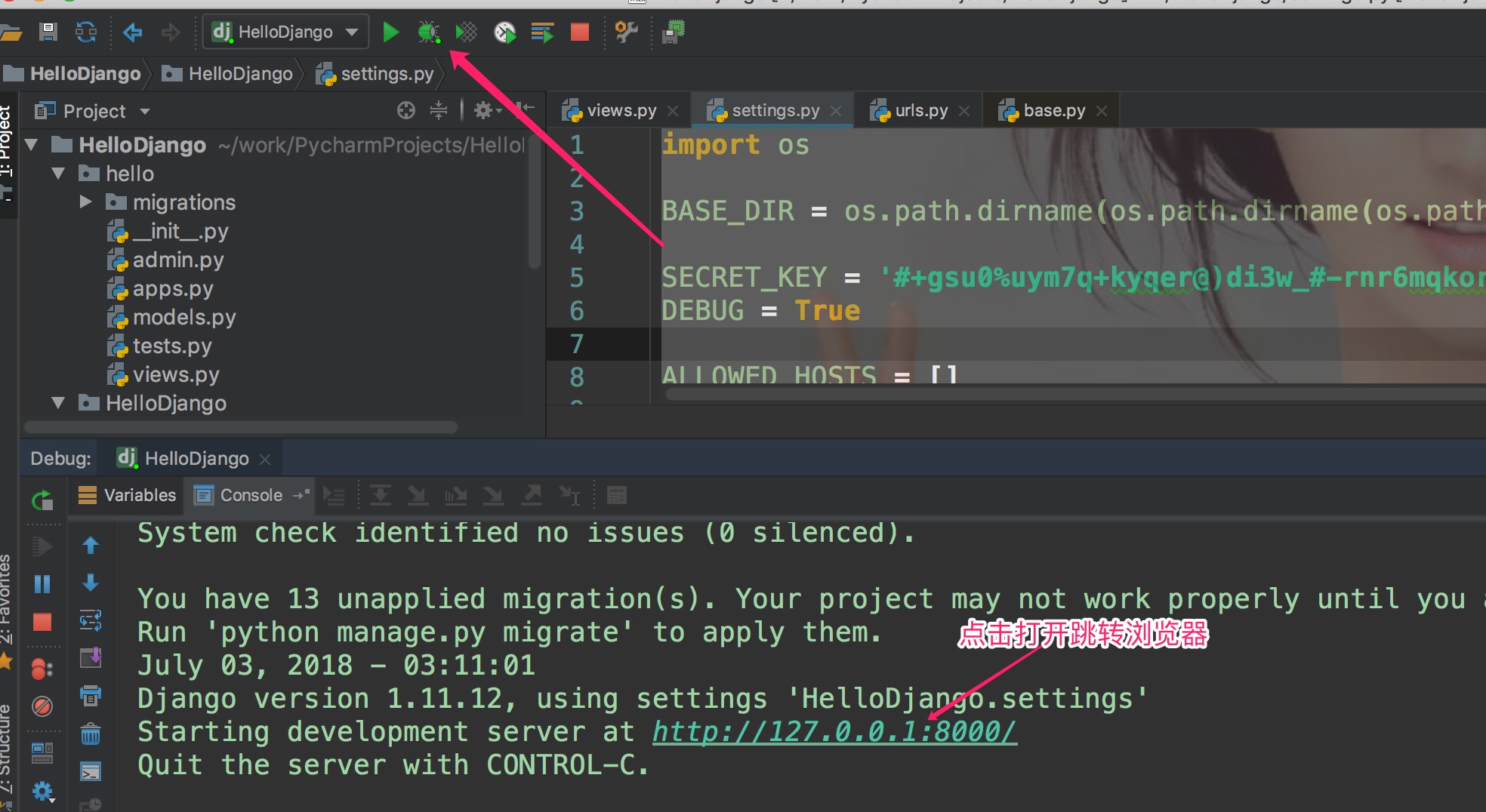Collapse the inner HelloDjango folder node
Screen dimensions: 1486x812
pyautogui.click(x=58, y=403)
